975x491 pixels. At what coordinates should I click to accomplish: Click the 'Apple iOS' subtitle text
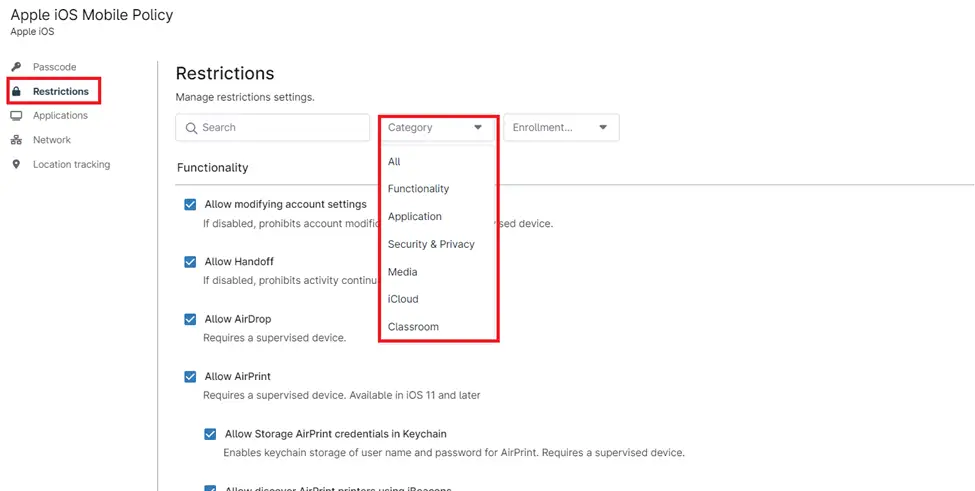click(x=32, y=32)
